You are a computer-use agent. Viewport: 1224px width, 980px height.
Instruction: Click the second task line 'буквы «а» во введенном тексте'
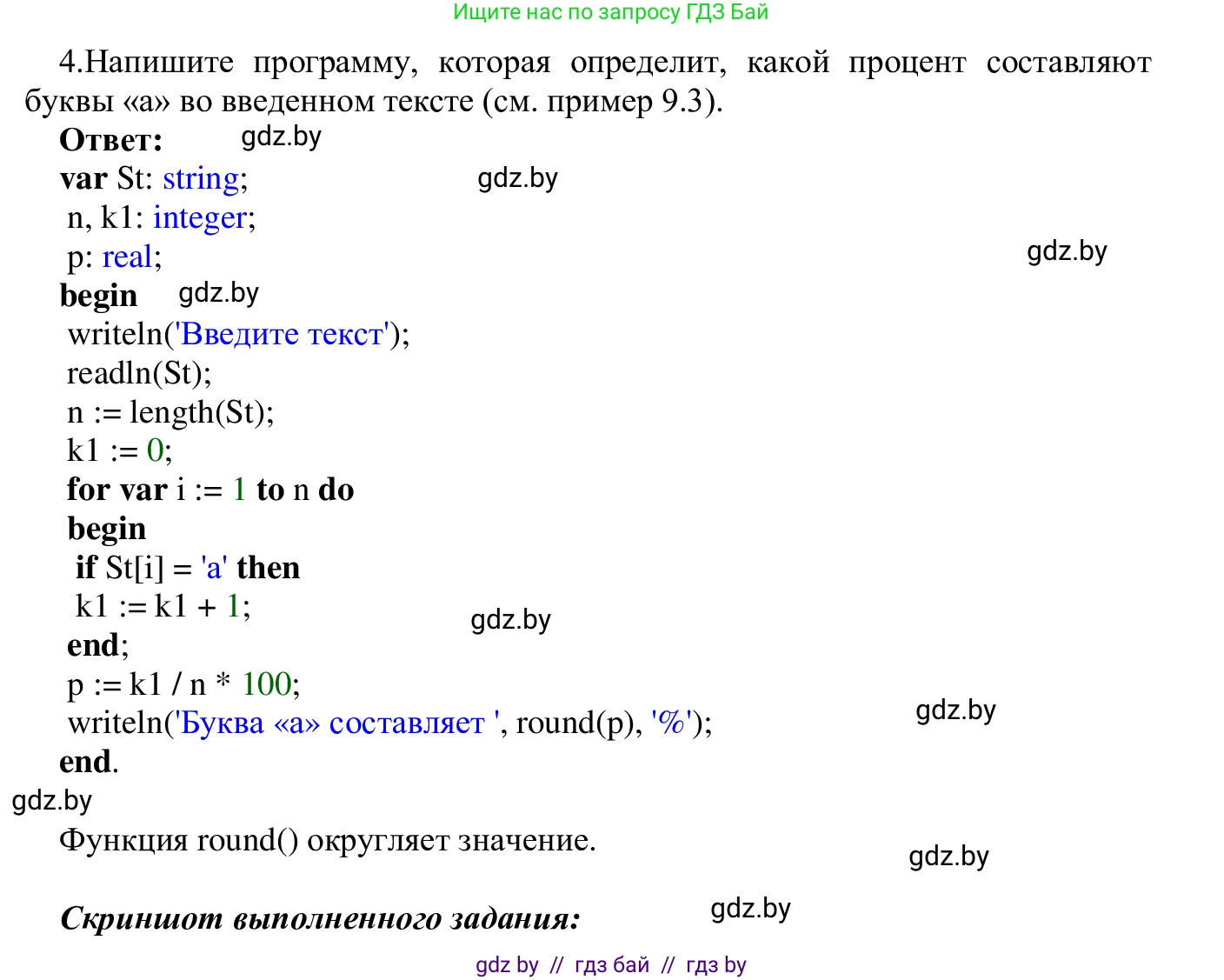[x=249, y=102]
